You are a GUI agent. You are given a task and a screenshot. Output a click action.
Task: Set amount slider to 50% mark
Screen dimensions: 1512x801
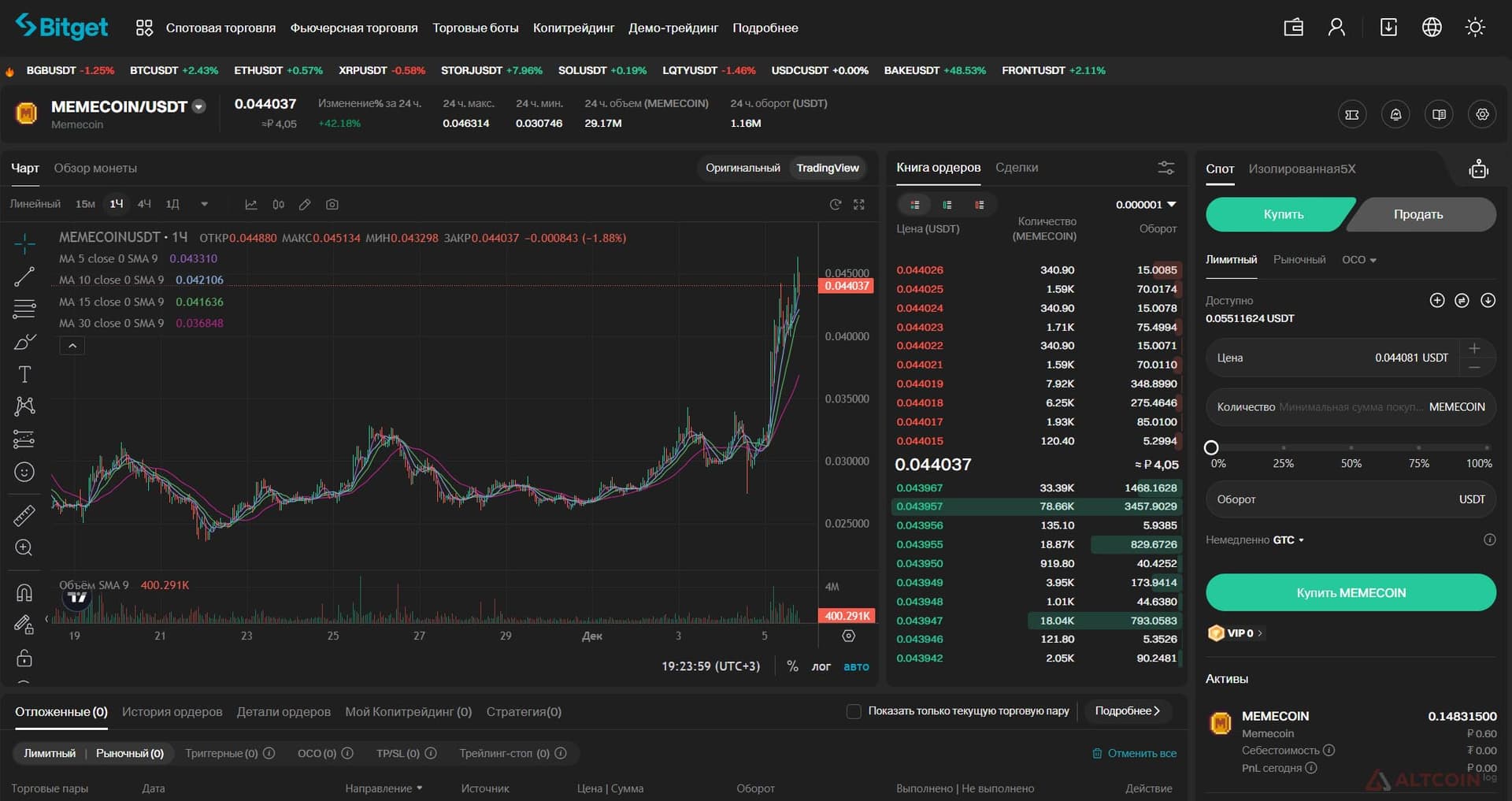tap(1351, 448)
